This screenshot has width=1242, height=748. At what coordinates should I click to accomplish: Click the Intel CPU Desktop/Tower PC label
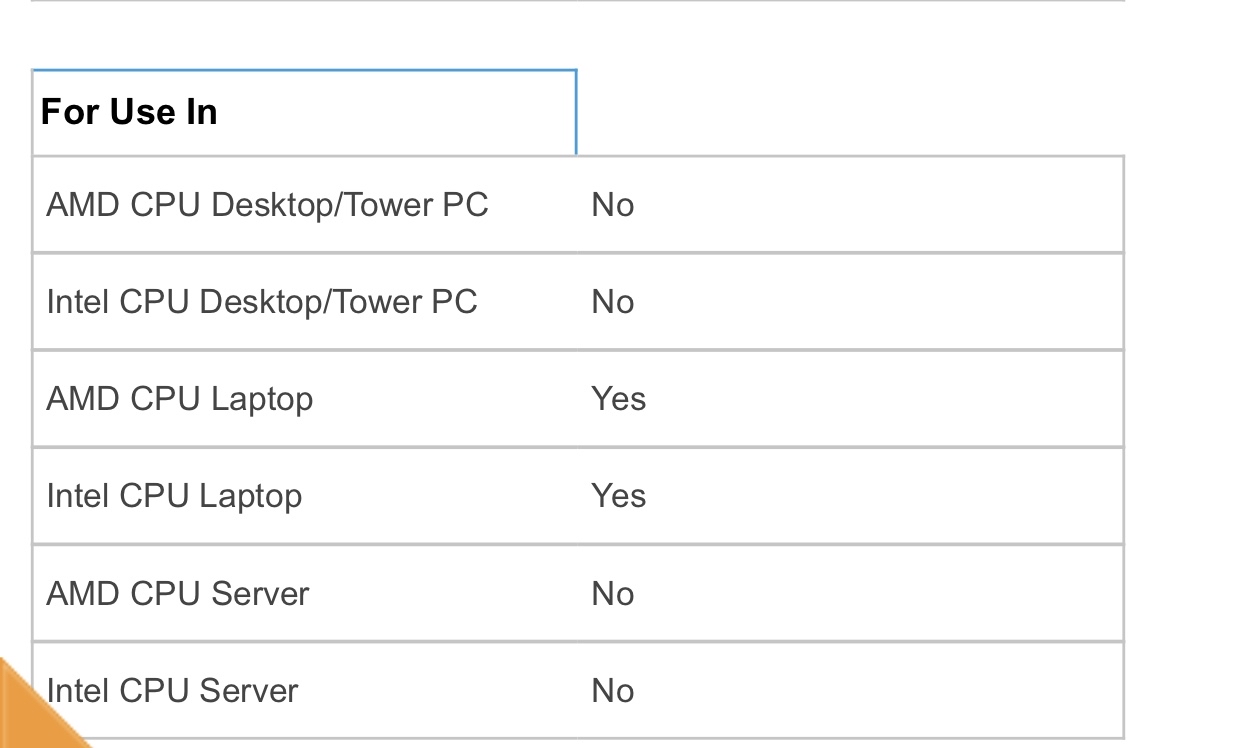(x=262, y=302)
